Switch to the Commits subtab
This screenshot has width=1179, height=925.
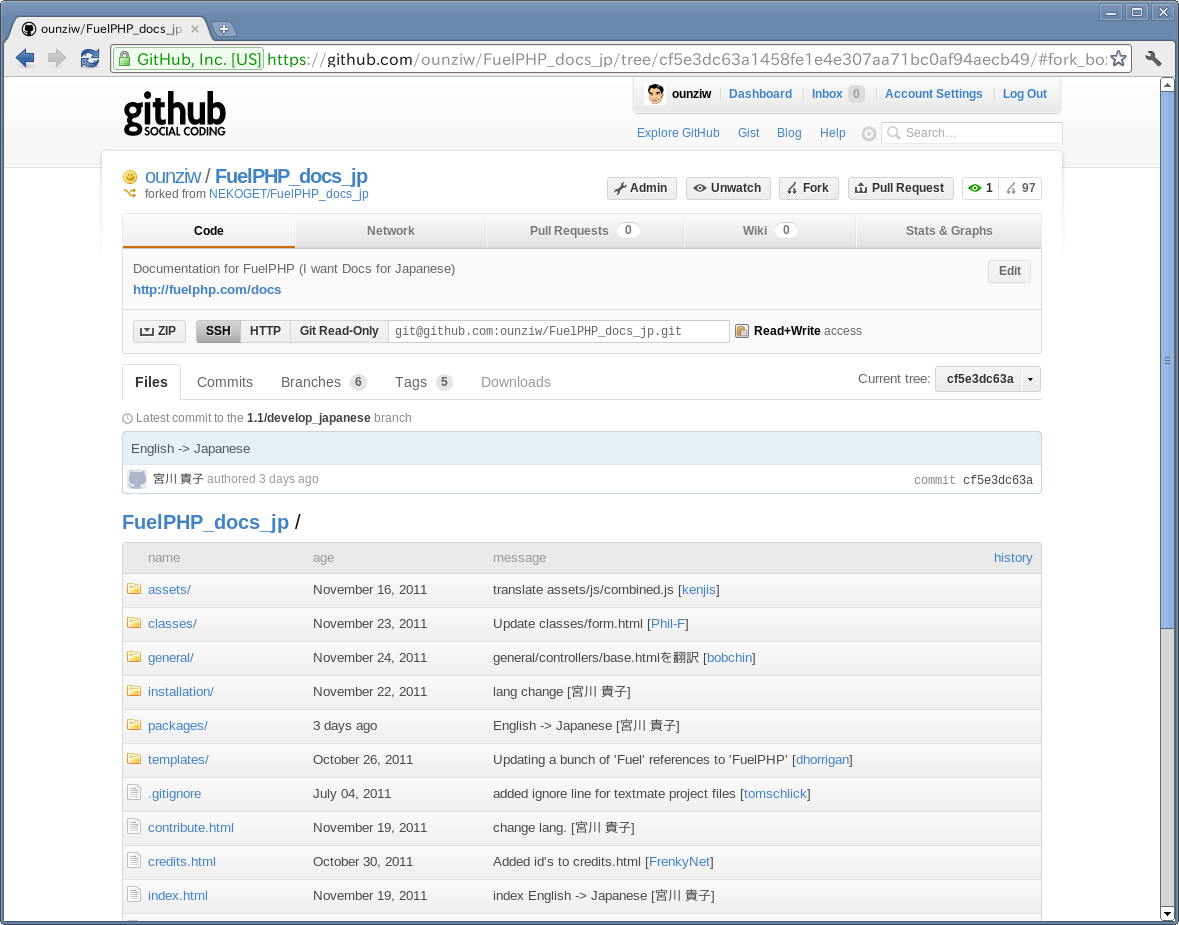(x=225, y=382)
